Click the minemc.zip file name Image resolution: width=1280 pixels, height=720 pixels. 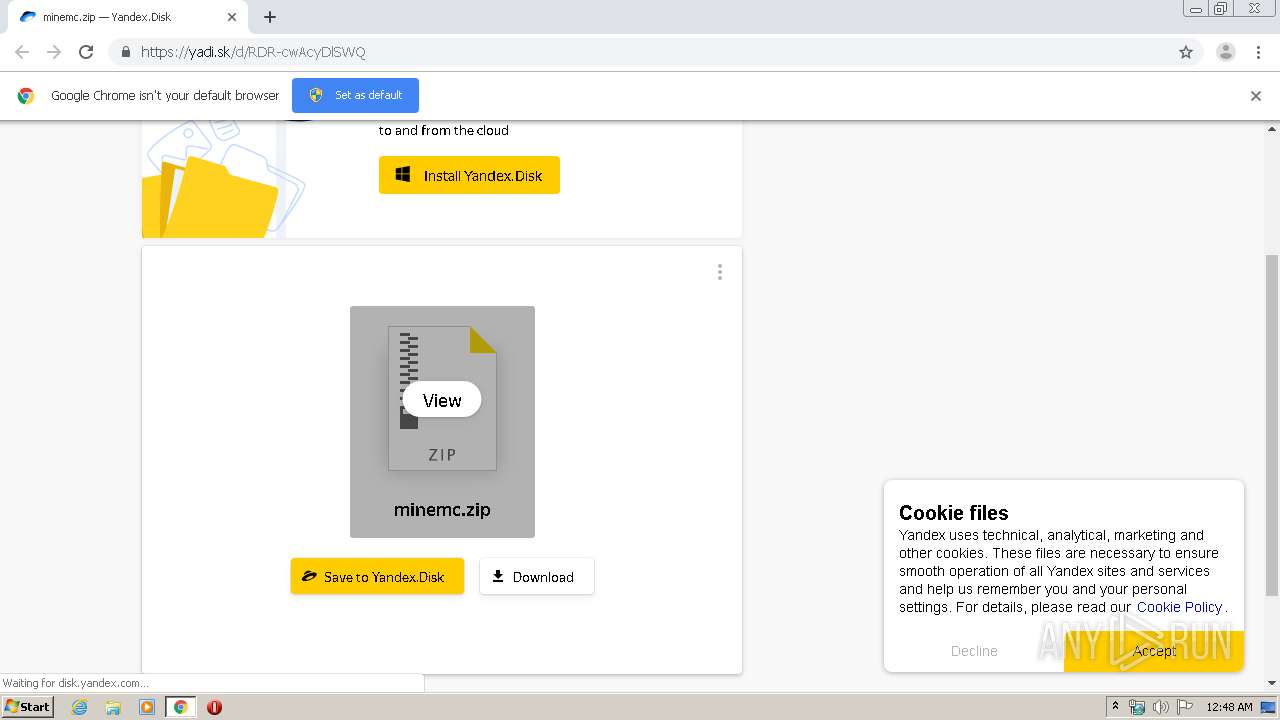442,509
